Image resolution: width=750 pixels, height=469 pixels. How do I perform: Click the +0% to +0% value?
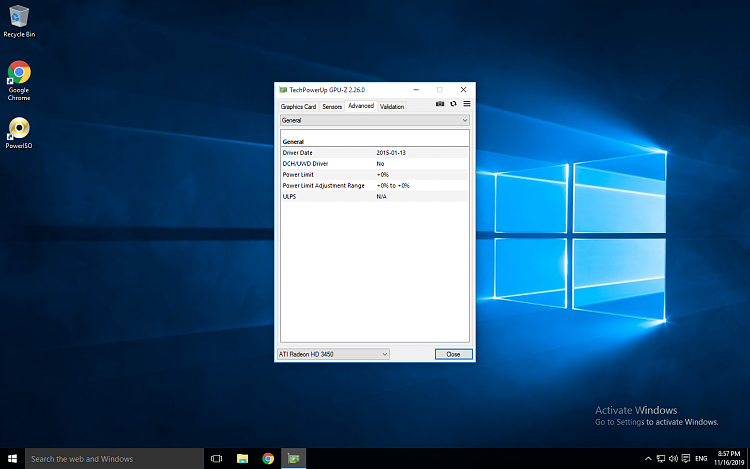393,185
